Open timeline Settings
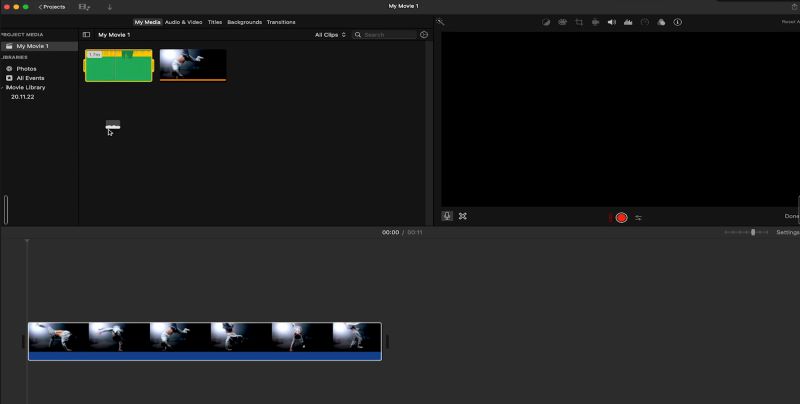Image resolution: width=800 pixels, height=404 pixels. click(x=788, y=232)
